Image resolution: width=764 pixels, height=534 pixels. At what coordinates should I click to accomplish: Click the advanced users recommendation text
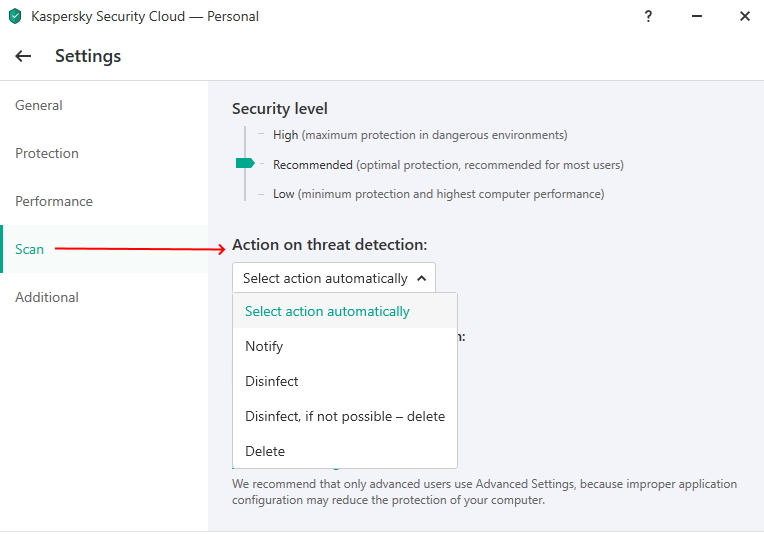(484, 492)
